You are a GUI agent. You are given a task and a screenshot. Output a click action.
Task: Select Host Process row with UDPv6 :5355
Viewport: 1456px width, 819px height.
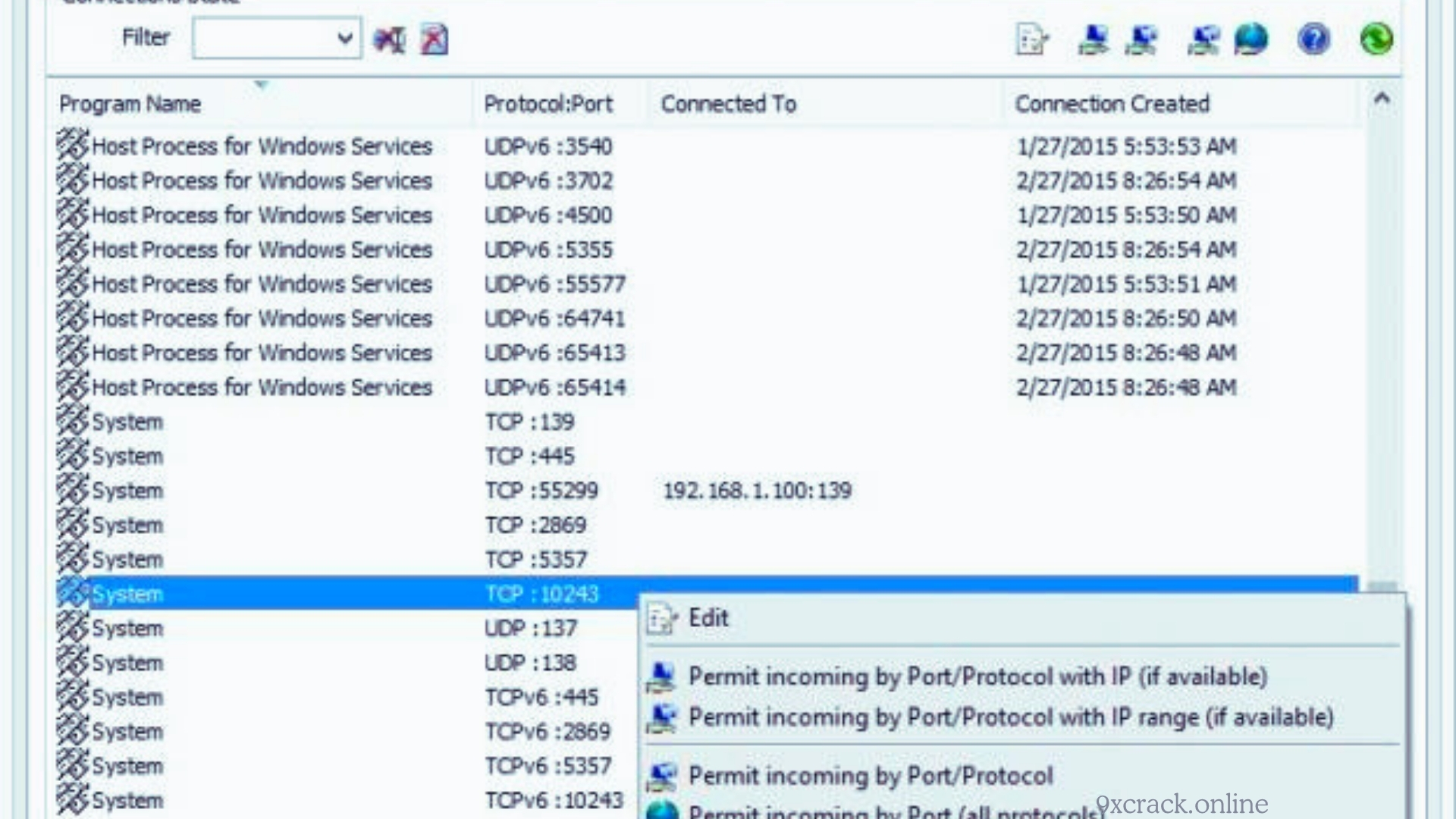click(x=707, y=249)
